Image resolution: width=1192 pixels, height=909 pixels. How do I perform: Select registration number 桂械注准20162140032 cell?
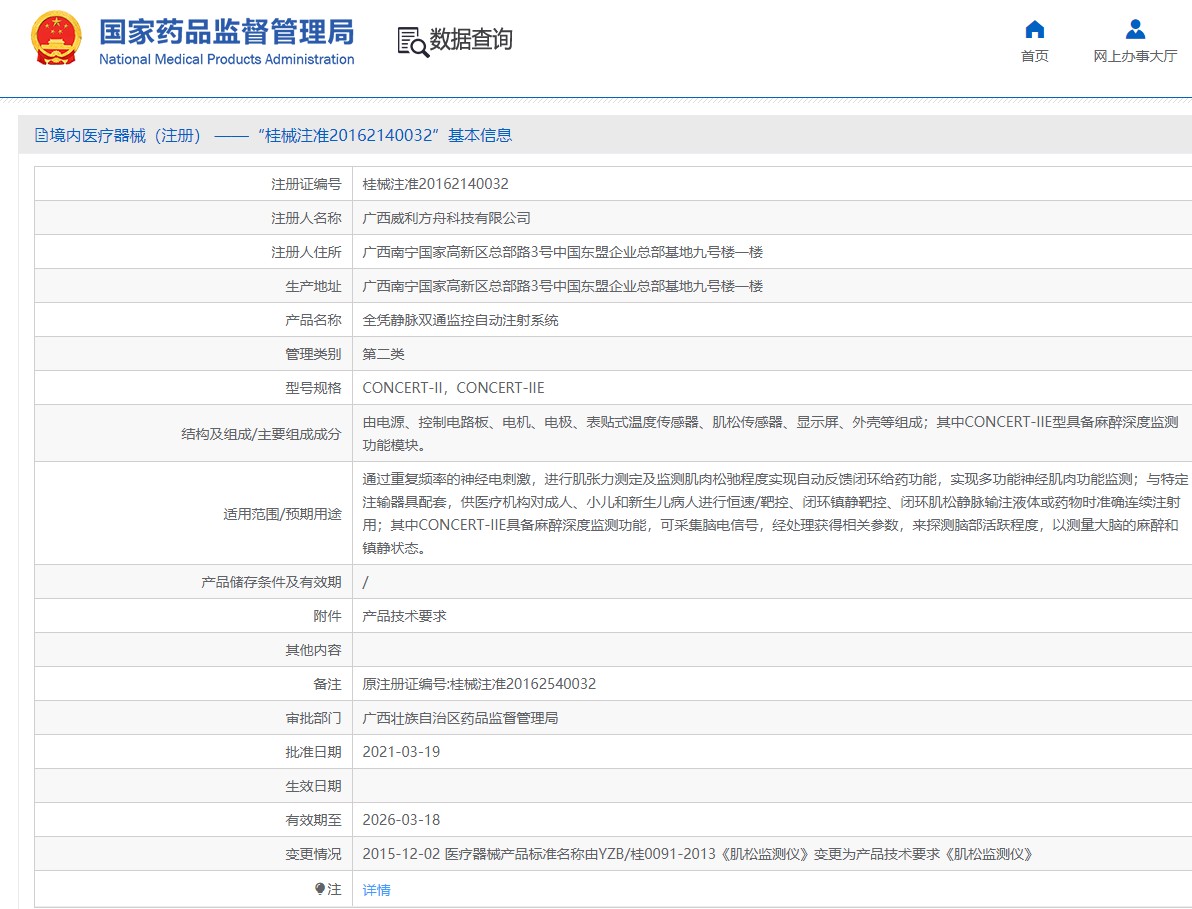[436, 184]
